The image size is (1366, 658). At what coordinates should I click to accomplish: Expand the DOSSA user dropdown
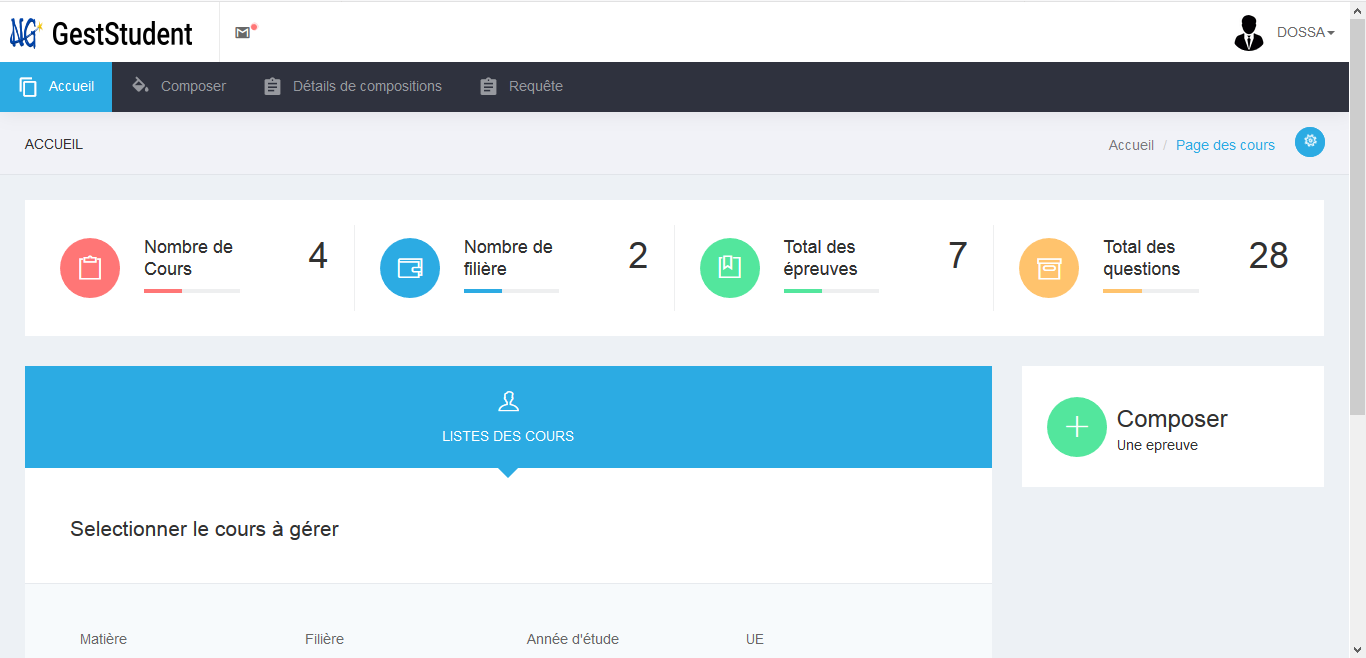(1305, 33)
